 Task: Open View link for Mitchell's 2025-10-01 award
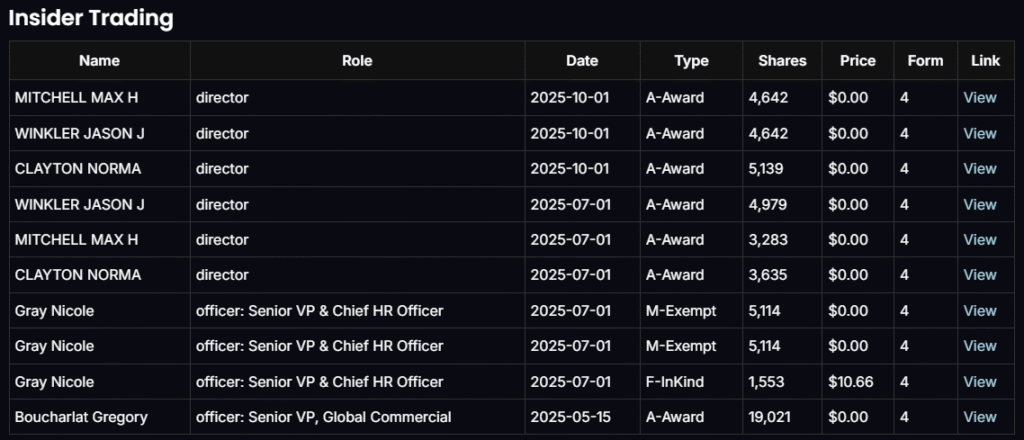(979, 98)
